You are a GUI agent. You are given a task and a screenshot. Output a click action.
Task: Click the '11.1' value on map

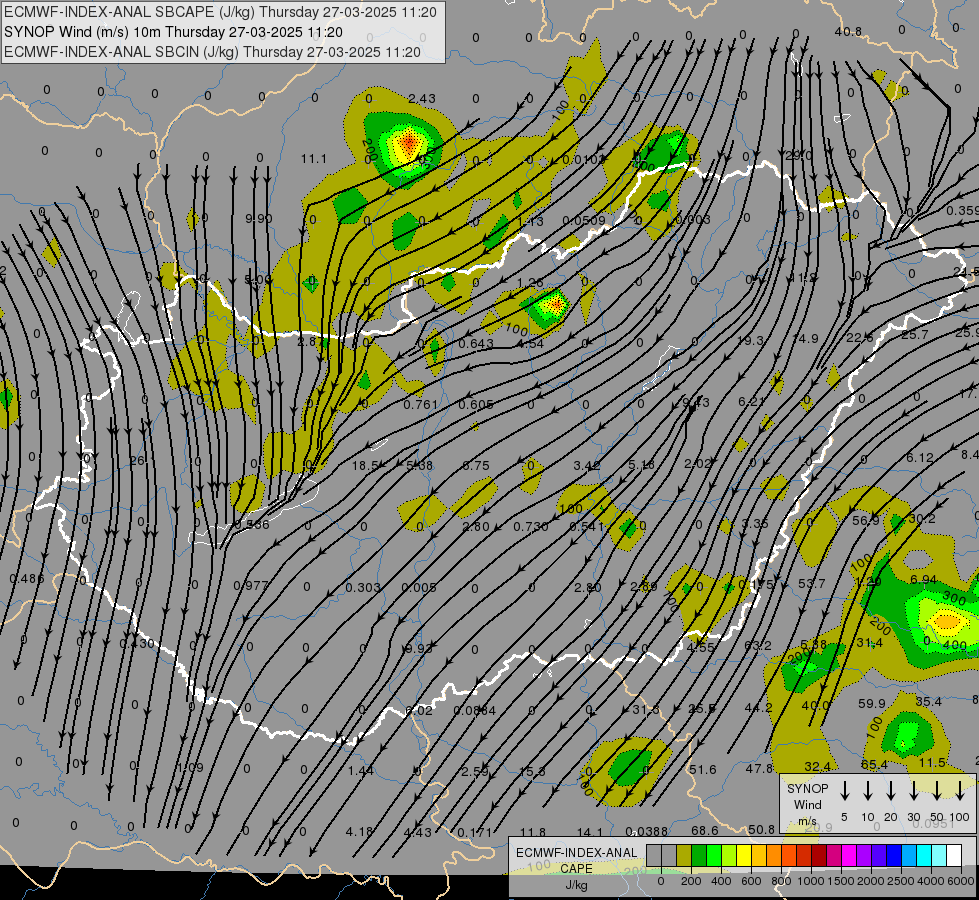[313, 159]
